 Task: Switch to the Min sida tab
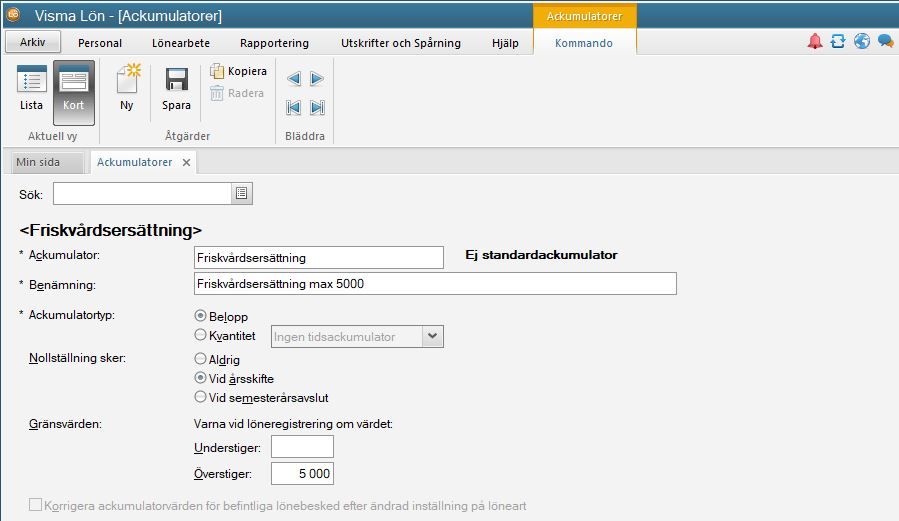point(39,162)
